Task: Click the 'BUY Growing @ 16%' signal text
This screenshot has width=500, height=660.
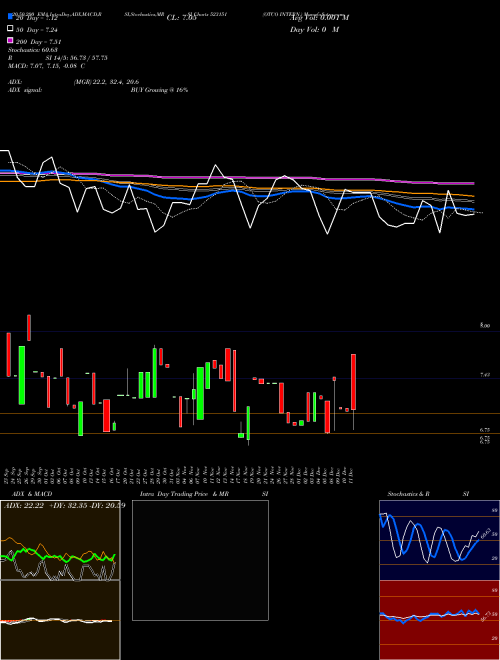Action: 159,90
